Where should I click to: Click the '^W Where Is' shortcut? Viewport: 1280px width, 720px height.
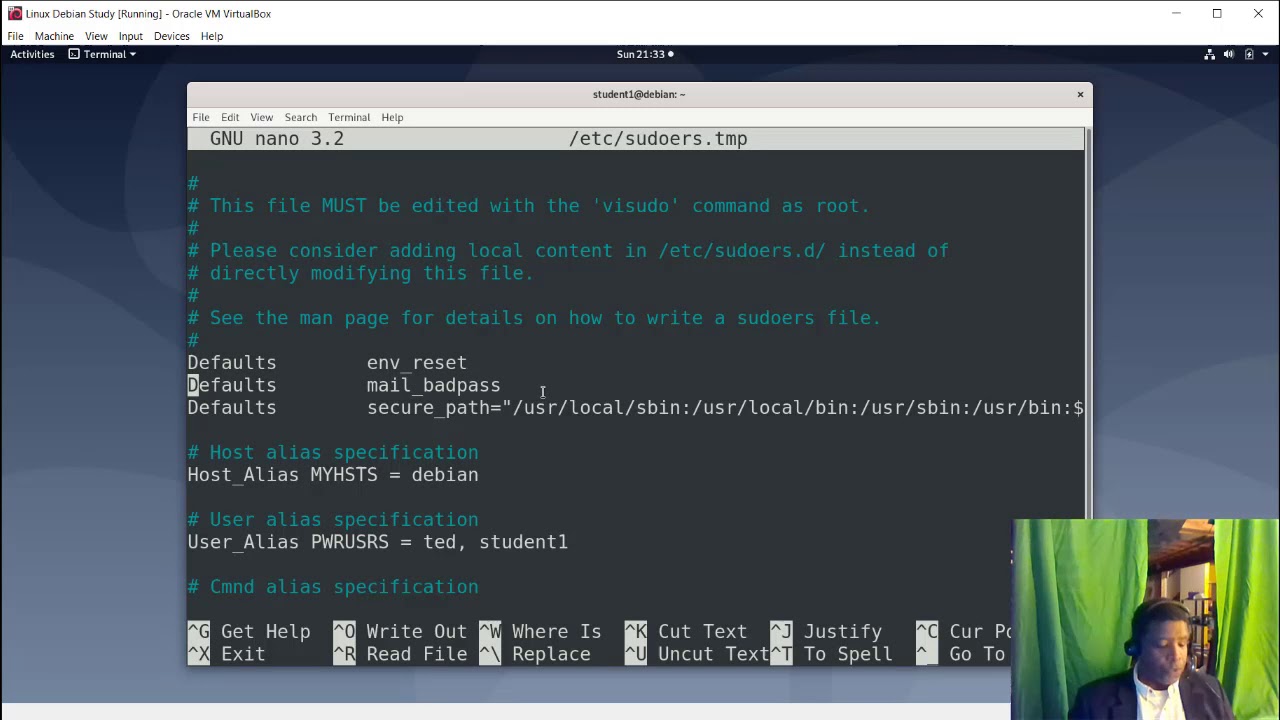click(540, 632)
